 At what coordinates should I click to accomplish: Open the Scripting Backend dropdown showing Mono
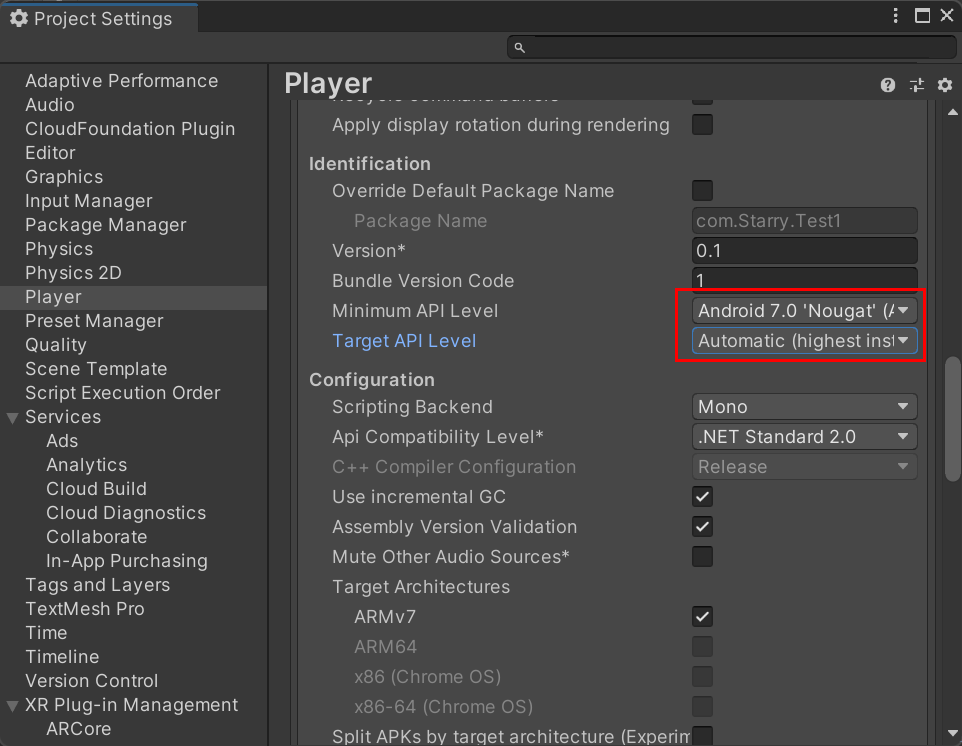[804, 407]
